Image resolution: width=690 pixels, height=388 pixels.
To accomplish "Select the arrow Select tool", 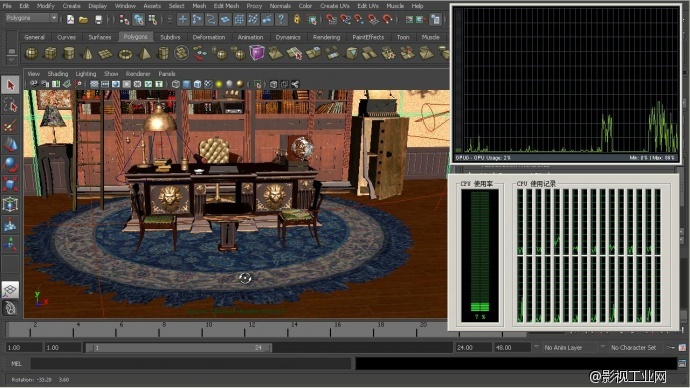I will [10, 85].
